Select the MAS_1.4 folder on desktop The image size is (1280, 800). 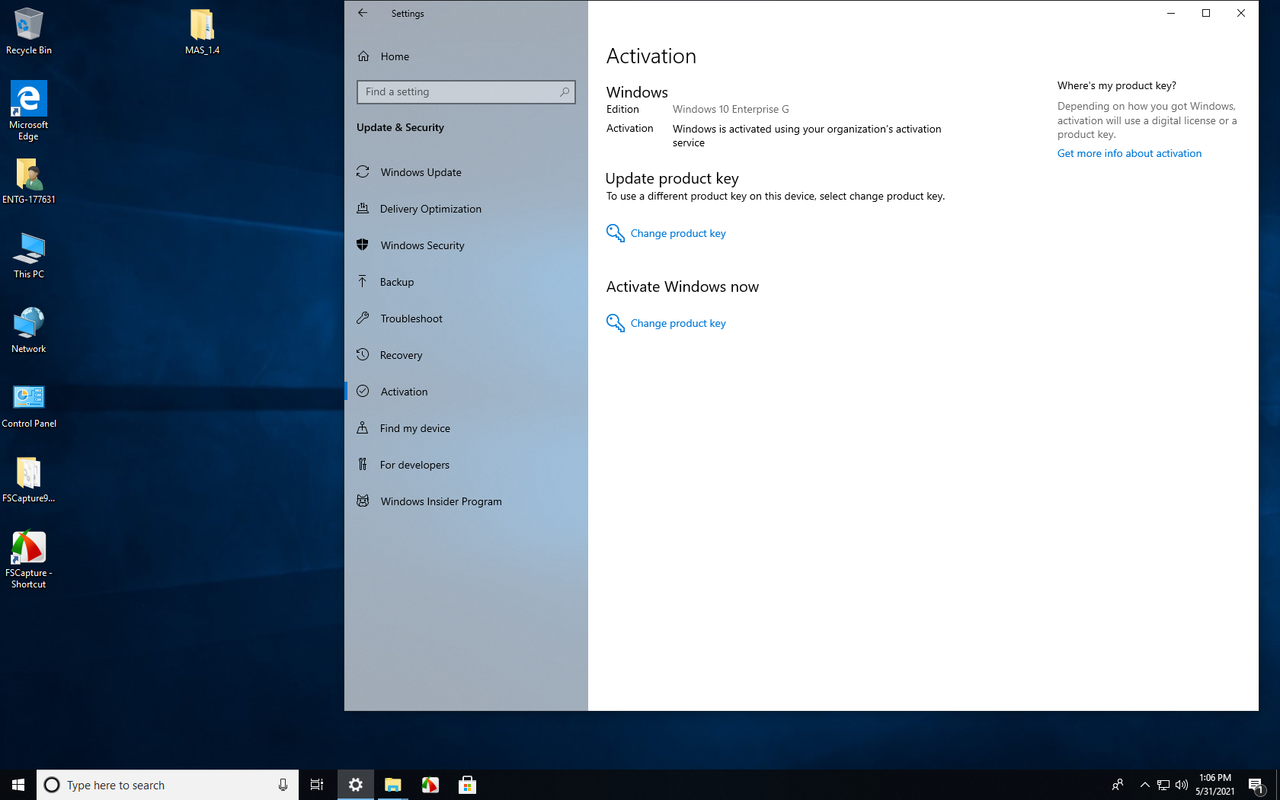click(202, 31)
